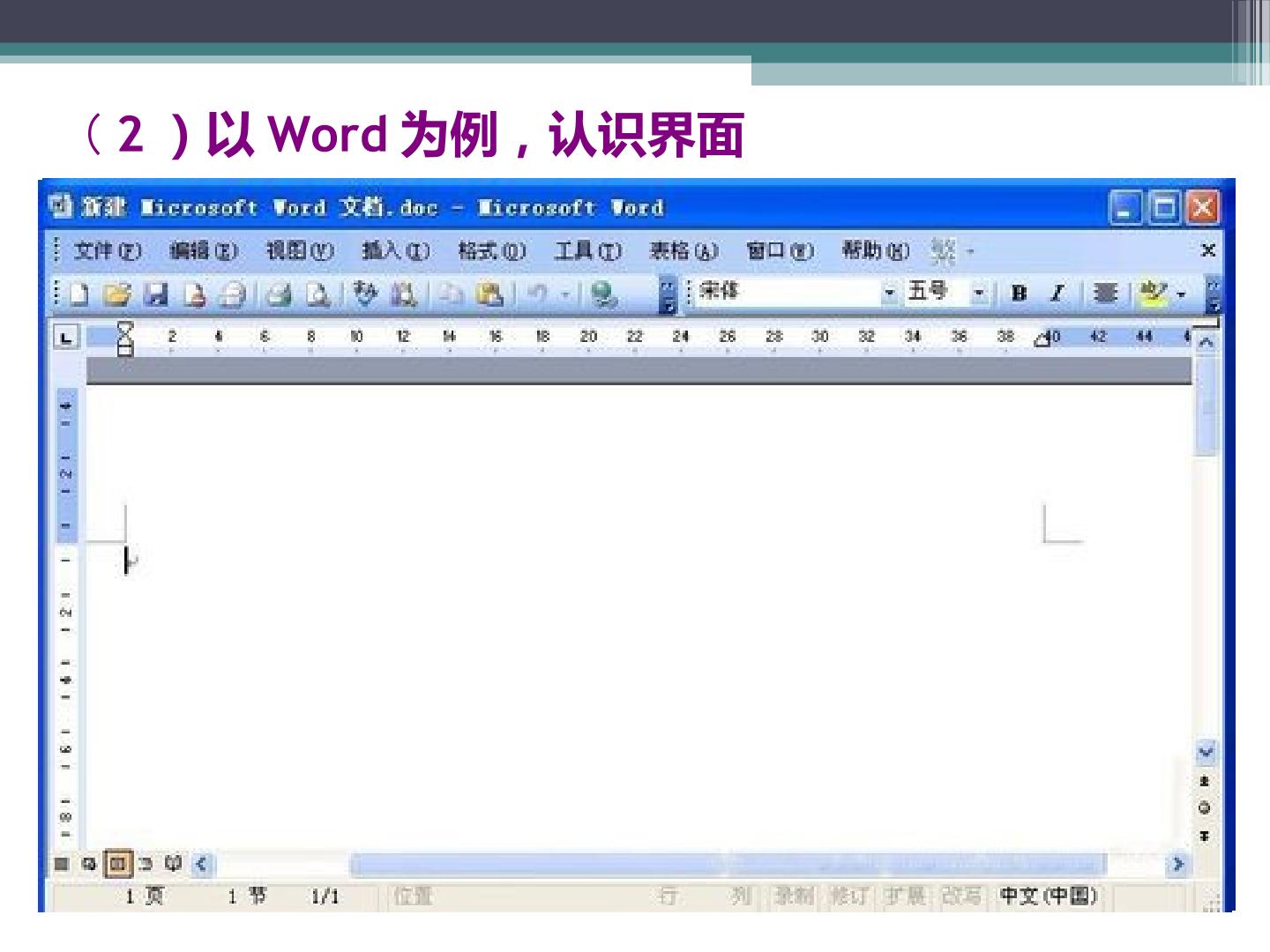
Task: Switch to Normal view
Action: pyautogui.click(x=61, y=863)
